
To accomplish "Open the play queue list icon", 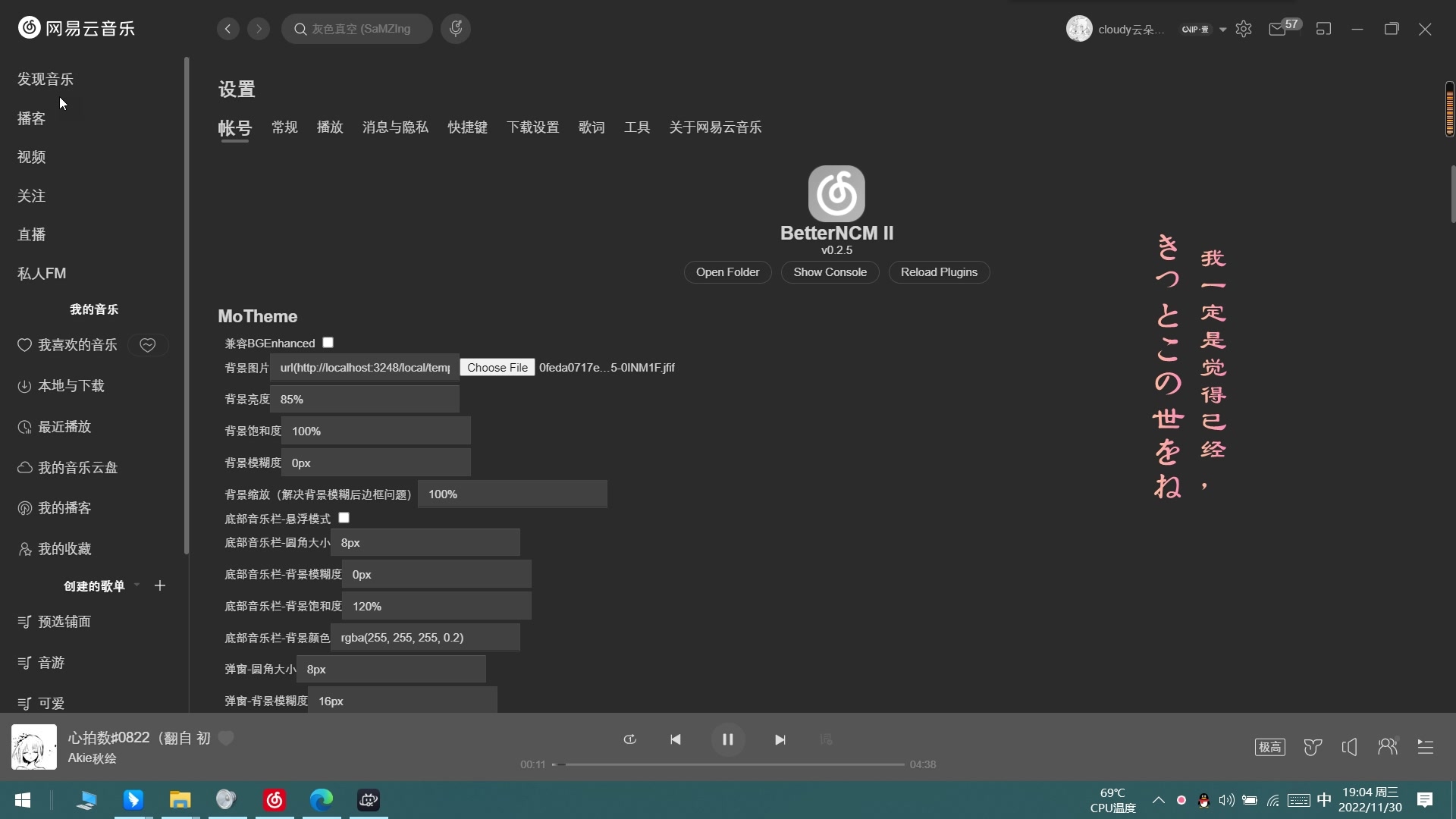I will tap(1426, 747).
